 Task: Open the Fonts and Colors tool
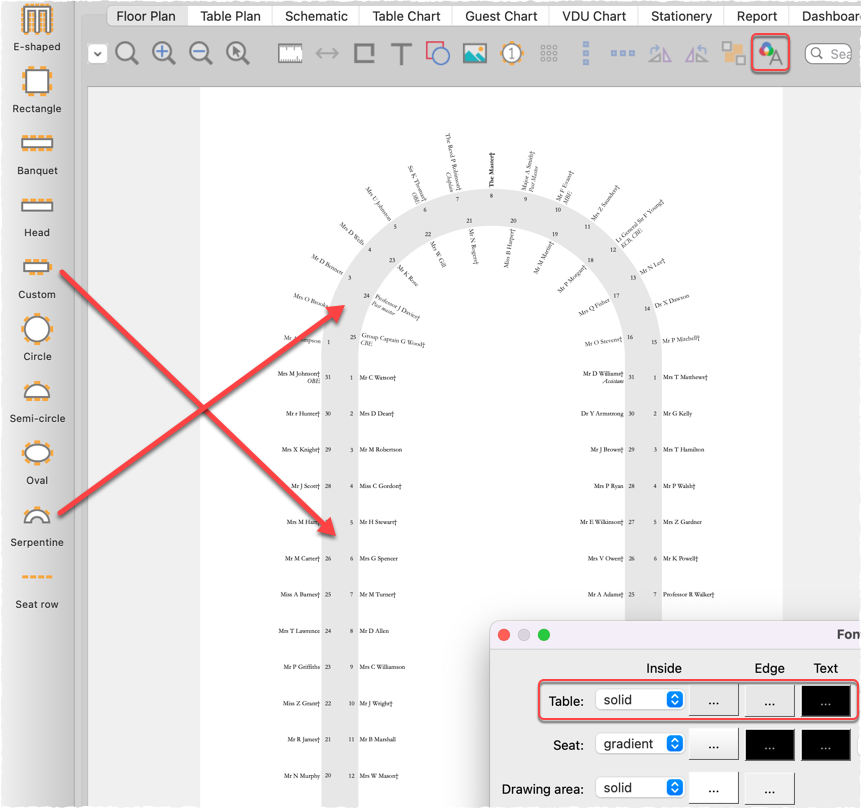769,53
